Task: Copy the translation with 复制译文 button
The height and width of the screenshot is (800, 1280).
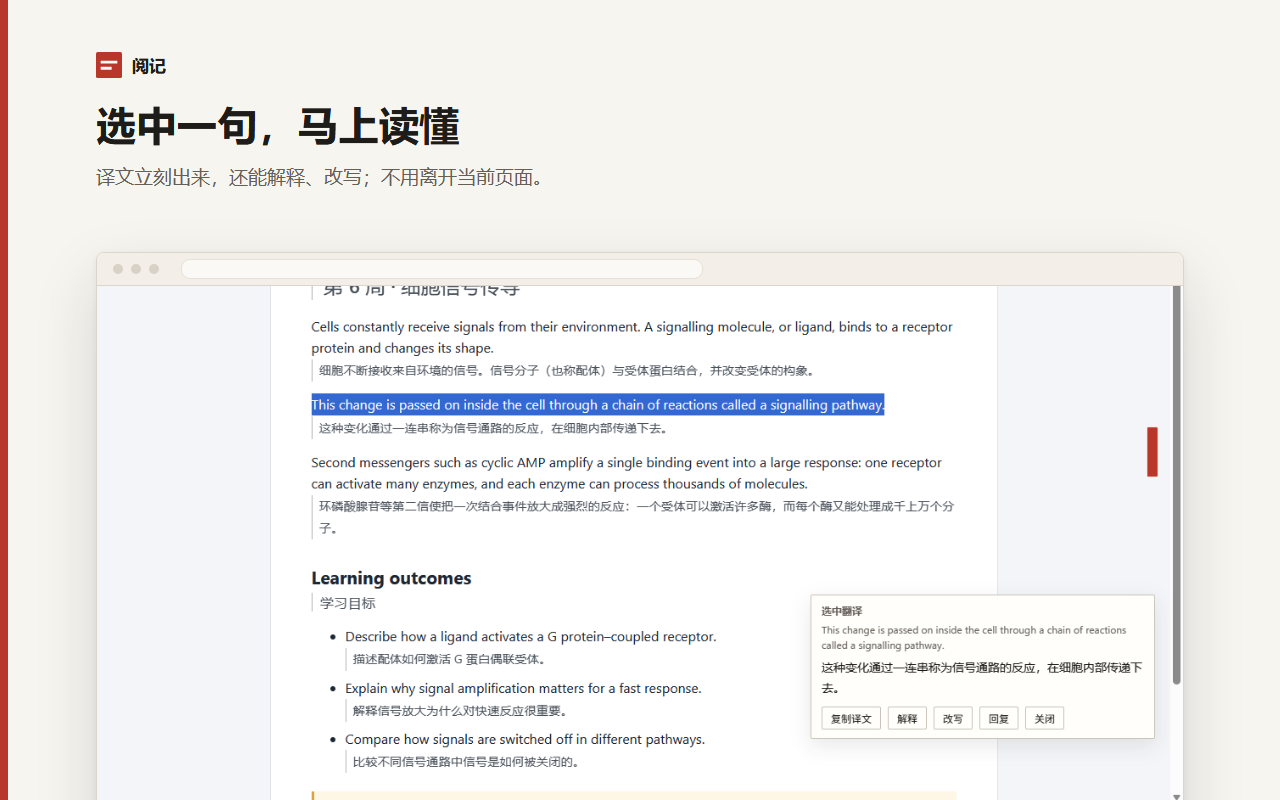Action: (x=851, y=718)
